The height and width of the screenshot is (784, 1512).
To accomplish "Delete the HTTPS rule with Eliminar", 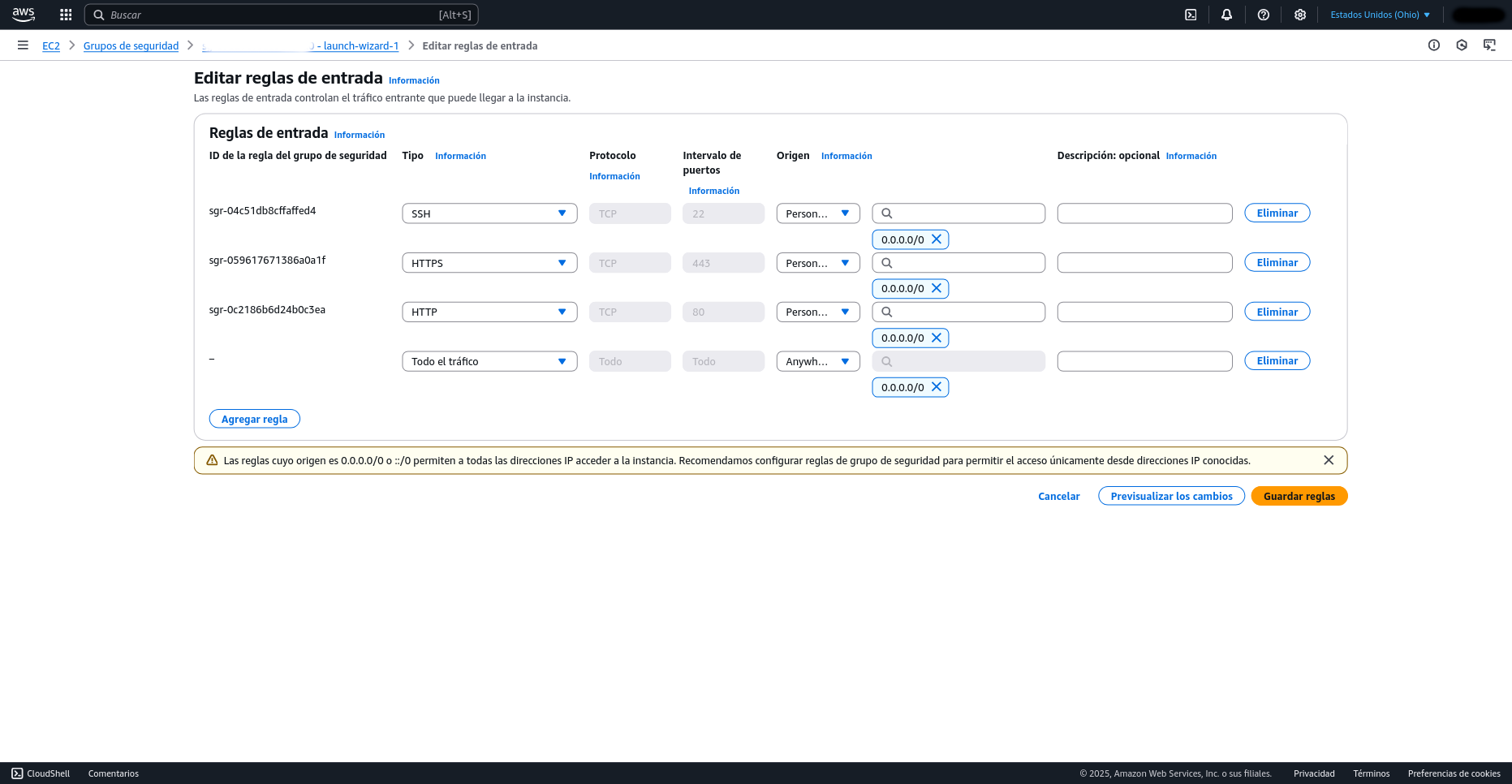I will pyautogui.click(x=1277, y=262).
